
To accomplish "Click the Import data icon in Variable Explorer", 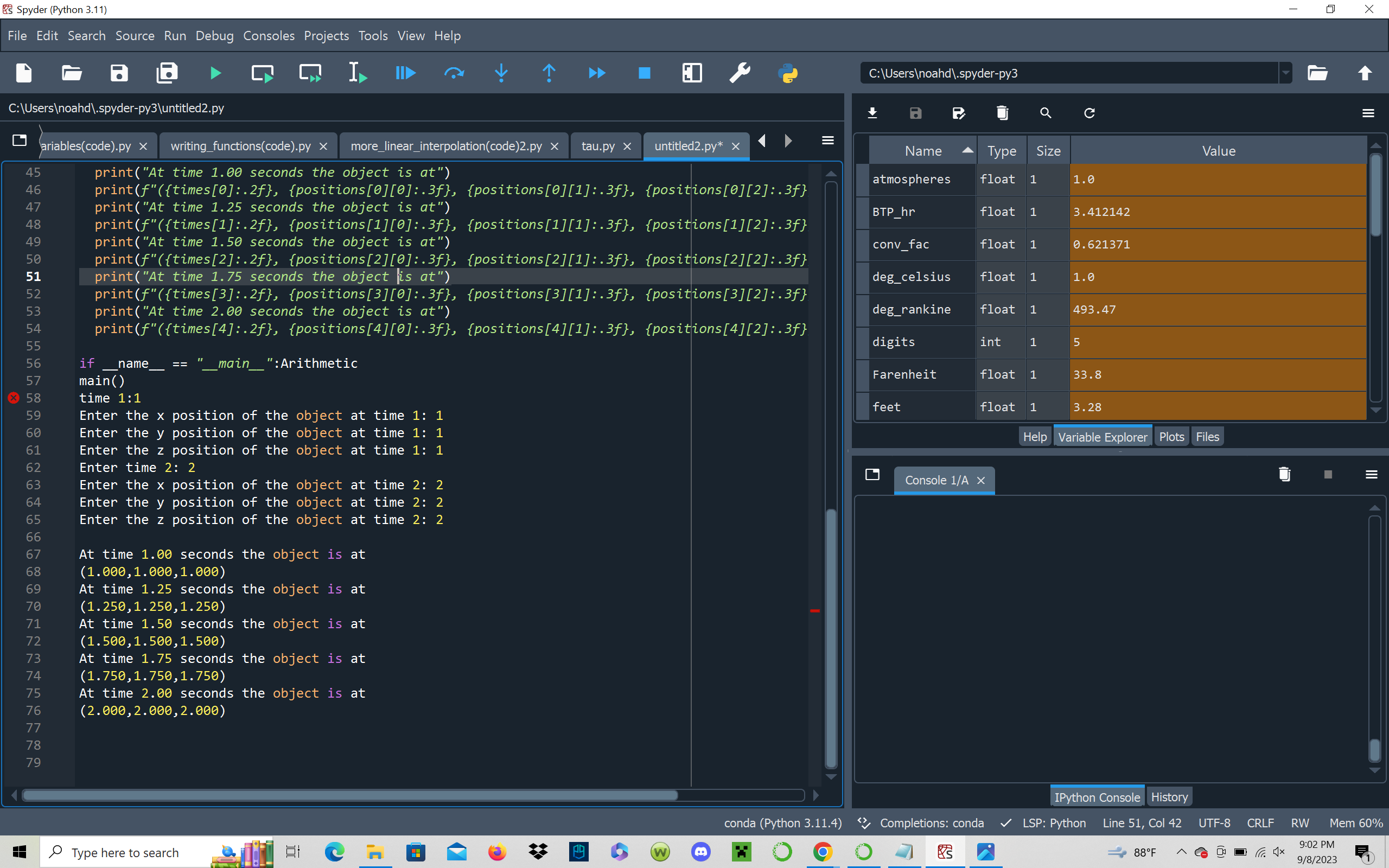I will 872,113.
